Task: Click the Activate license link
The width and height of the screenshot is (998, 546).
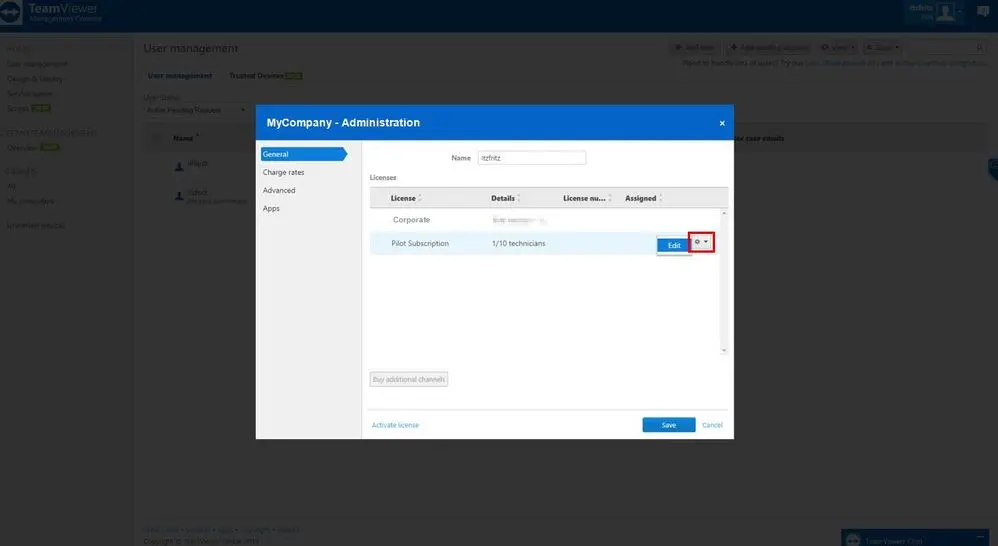Action: [x=395, y=425]
